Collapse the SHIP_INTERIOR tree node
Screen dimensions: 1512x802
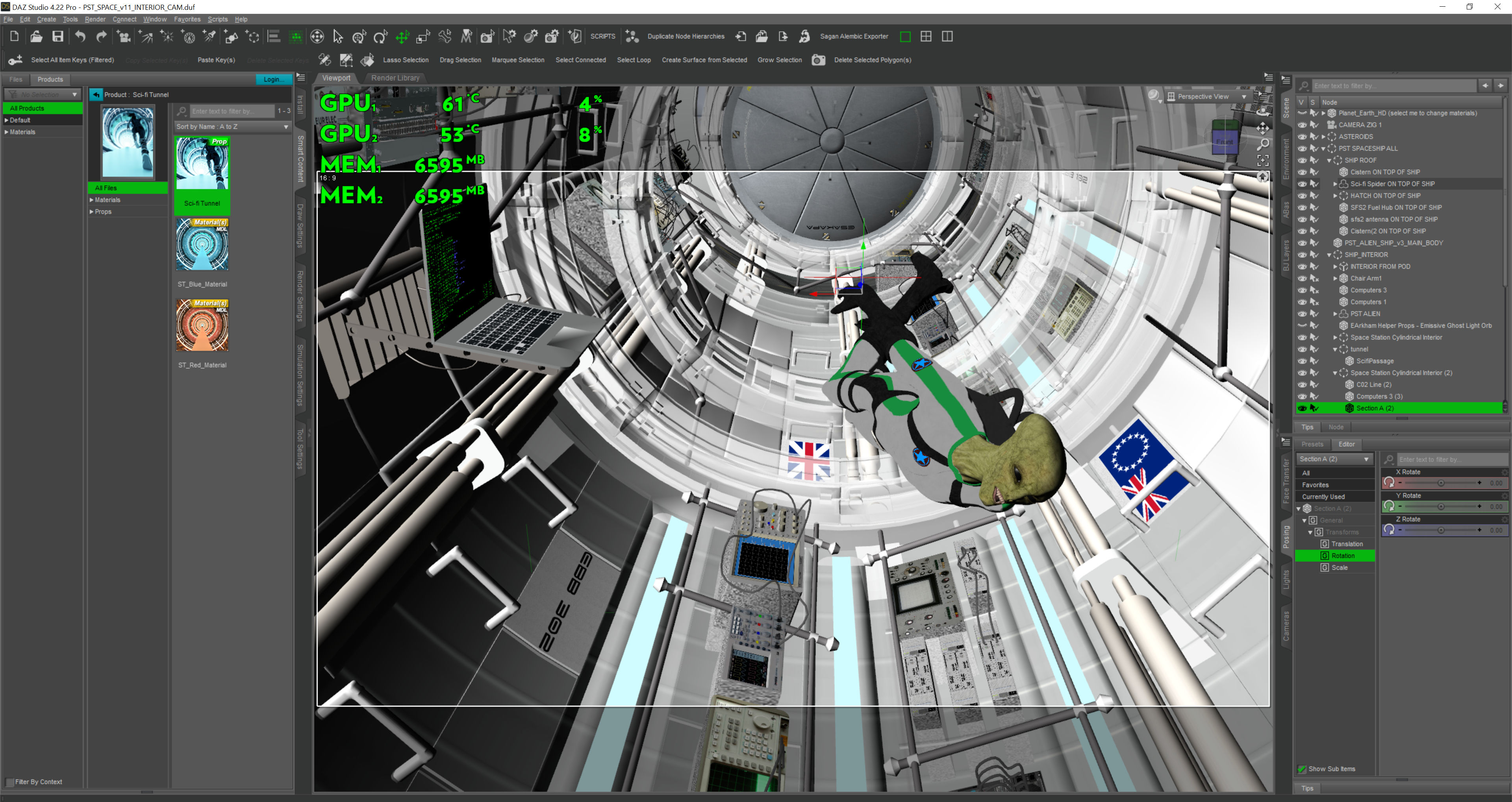pyautogui.click(x=1329, y=255)
